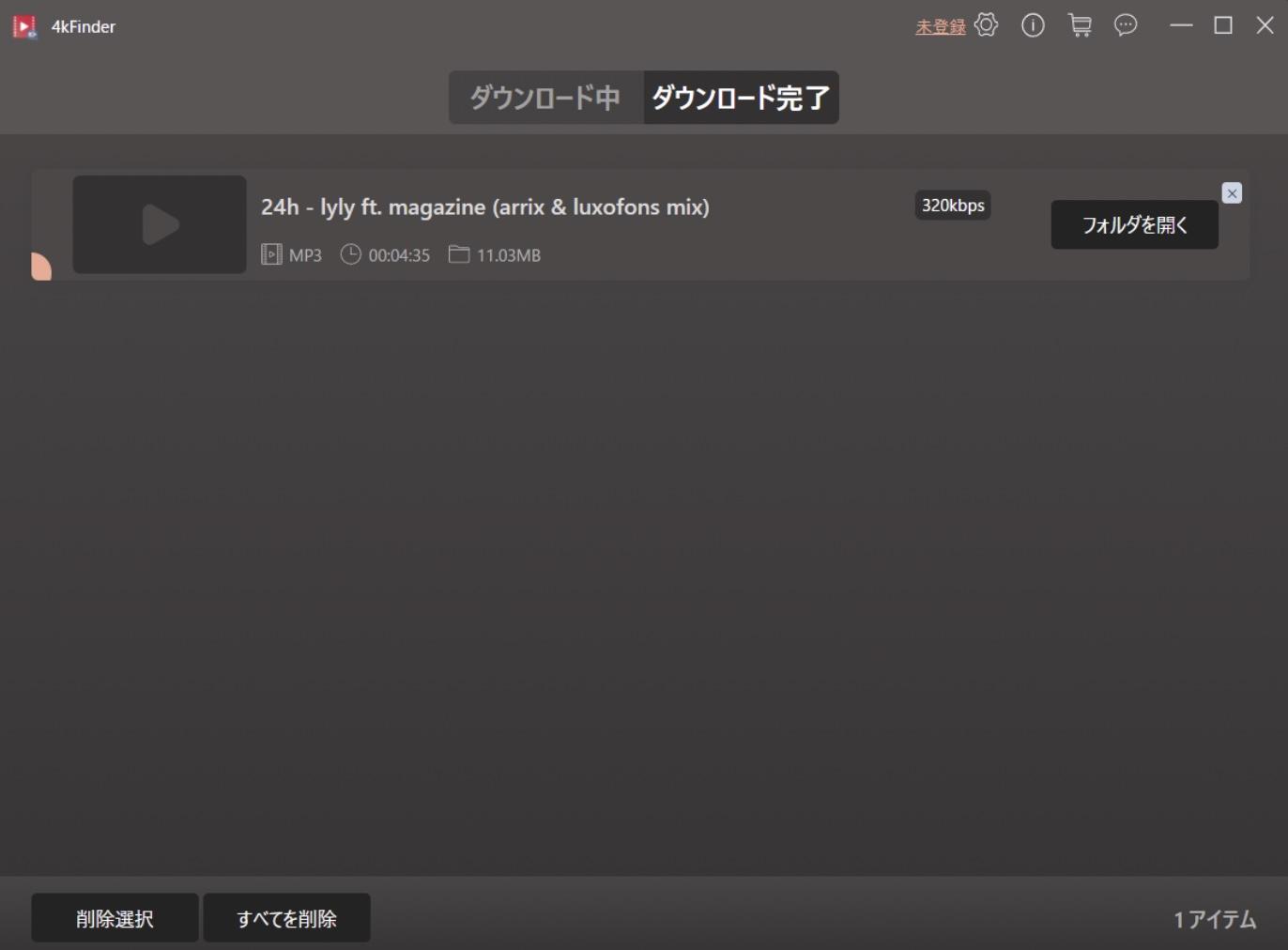Switch to the ダウンロード完了 tab

pyautogui.click(x=741, y=98)
